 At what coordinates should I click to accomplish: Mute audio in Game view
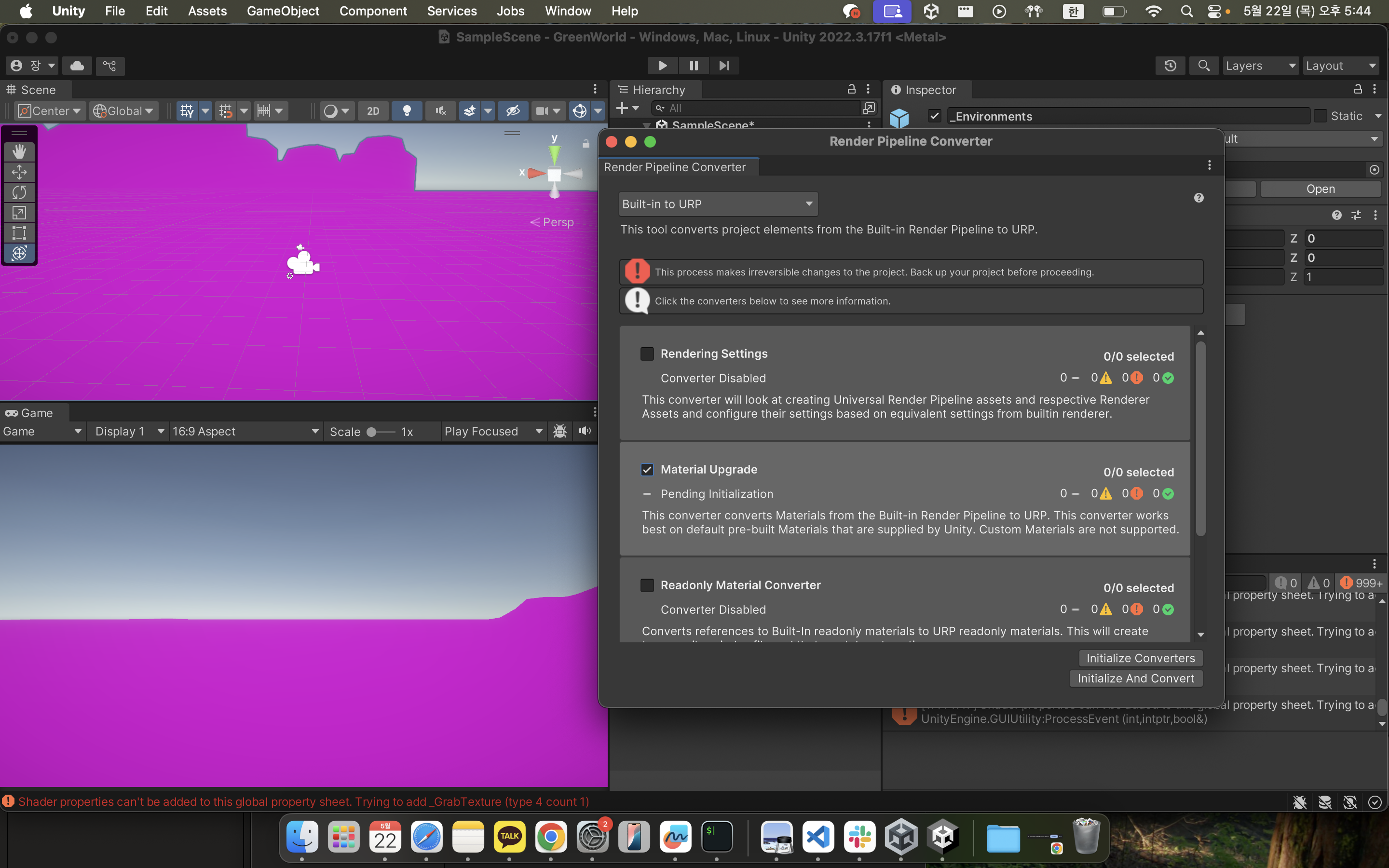(x=585, y=431)
